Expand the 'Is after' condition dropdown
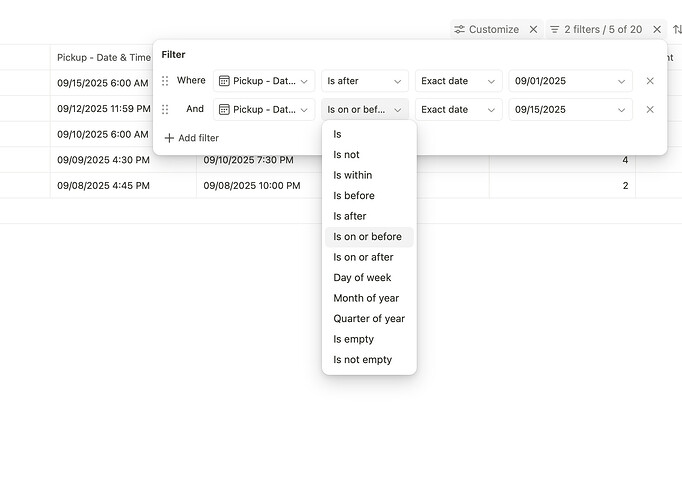Viewport: 682px width, 500px height. click(x=364, y=81)
